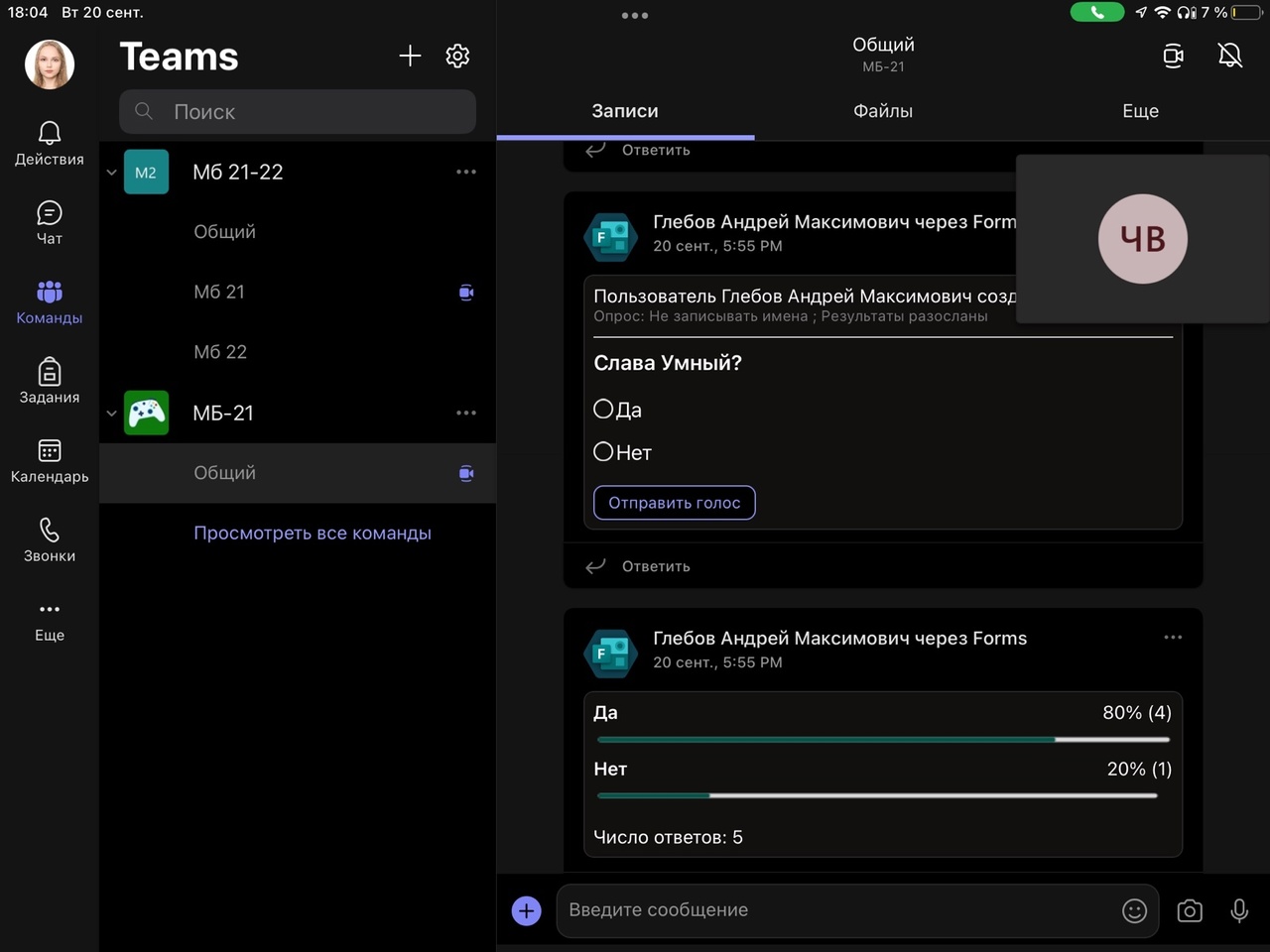Open the emoji picker
1270x952 pixels.
click(1134, 910)
